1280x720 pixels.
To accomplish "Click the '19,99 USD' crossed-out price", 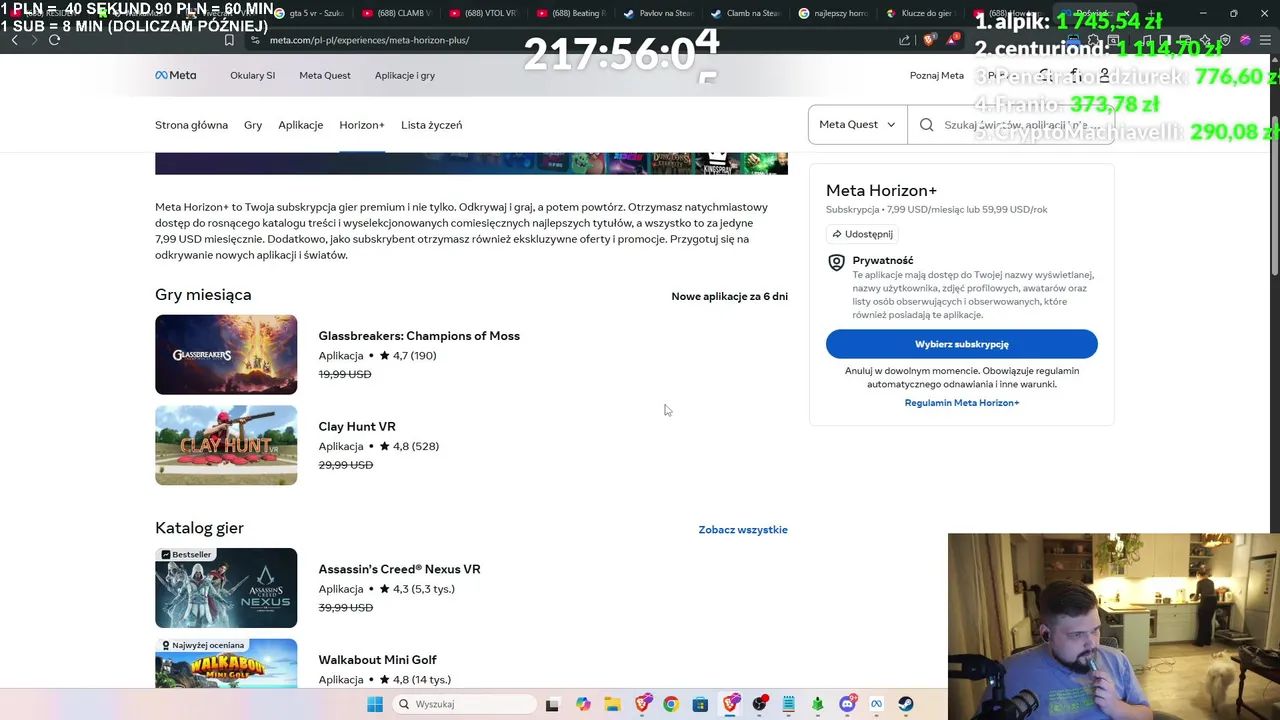I will pyautogui.click(x=345, y=374).
